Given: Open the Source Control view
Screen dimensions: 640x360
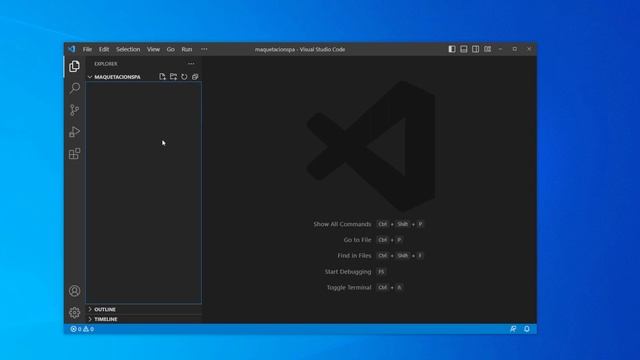Looking at the screenshot, I should (x=74, y=110).
